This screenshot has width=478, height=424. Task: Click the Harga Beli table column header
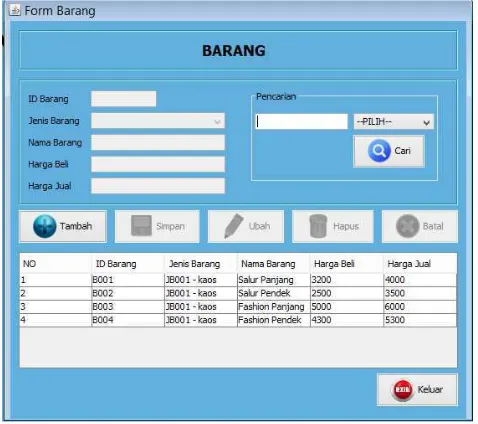[347, 264]
